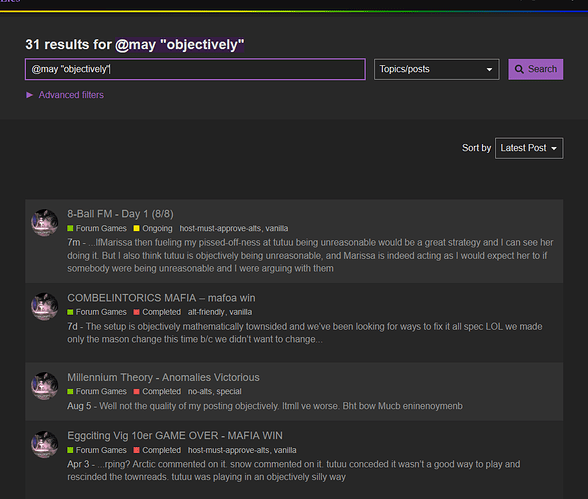Open Millennium Theory - Anomalies Victorious topic
The image size is (588, 499).
tap(163, 378)
